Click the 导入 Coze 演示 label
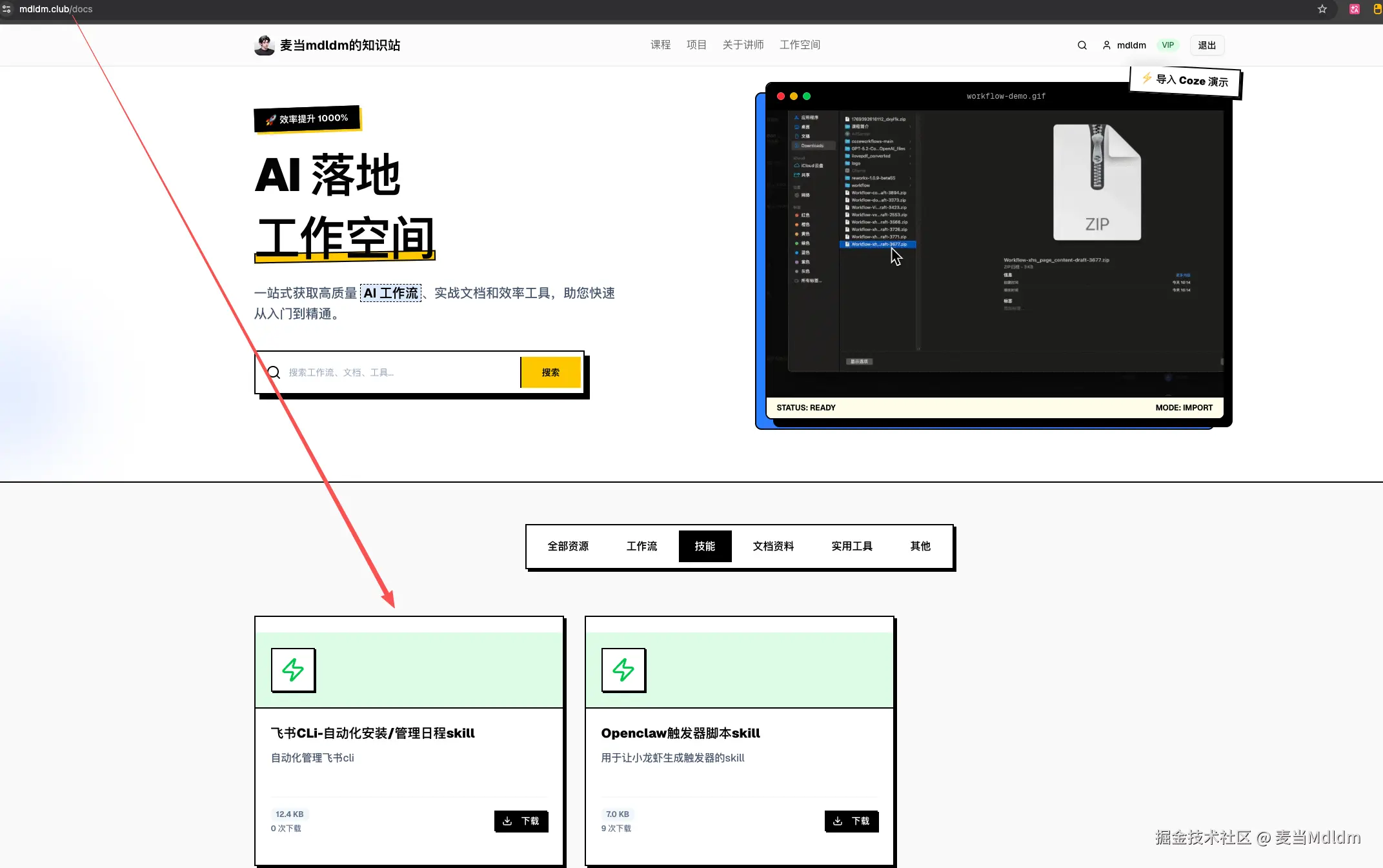Screen dimensions: 1383x868 tap(1186, 81)
